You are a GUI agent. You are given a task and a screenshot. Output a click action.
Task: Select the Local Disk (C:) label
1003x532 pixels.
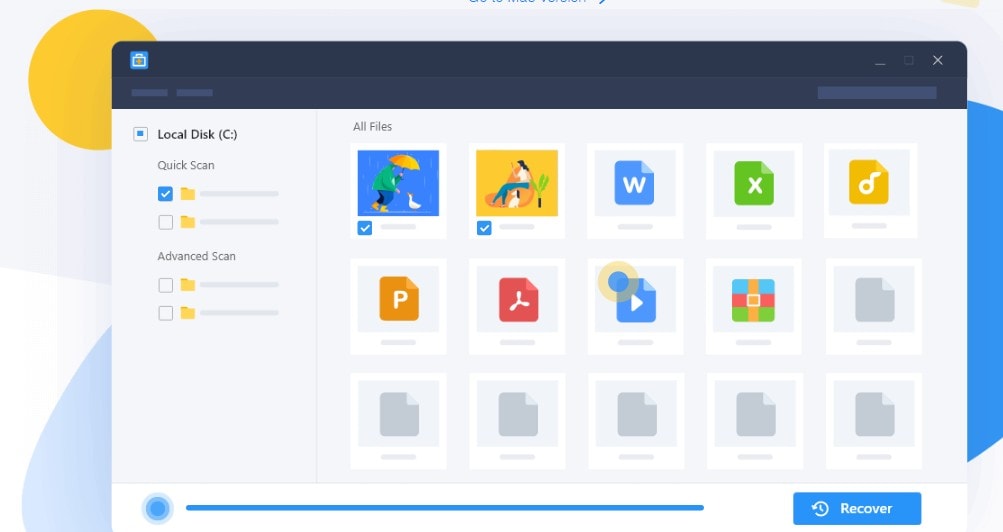pyautogui.click(x=197, y=134)
